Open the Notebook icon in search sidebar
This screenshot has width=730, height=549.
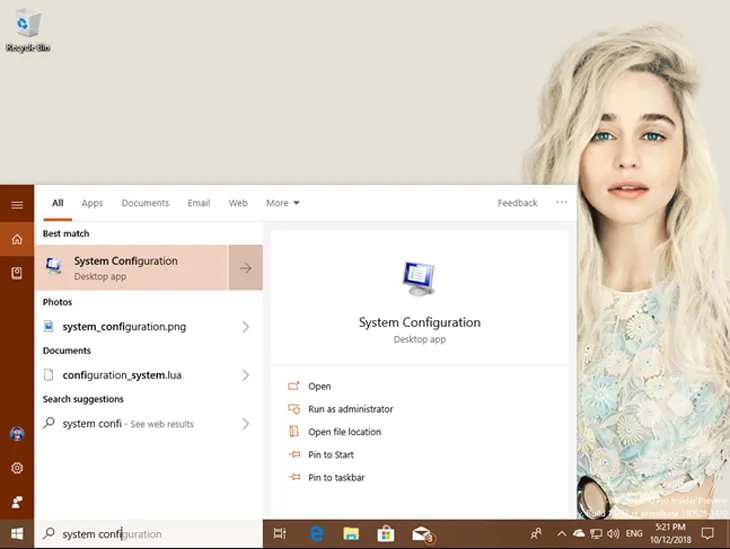click(17, 273)
